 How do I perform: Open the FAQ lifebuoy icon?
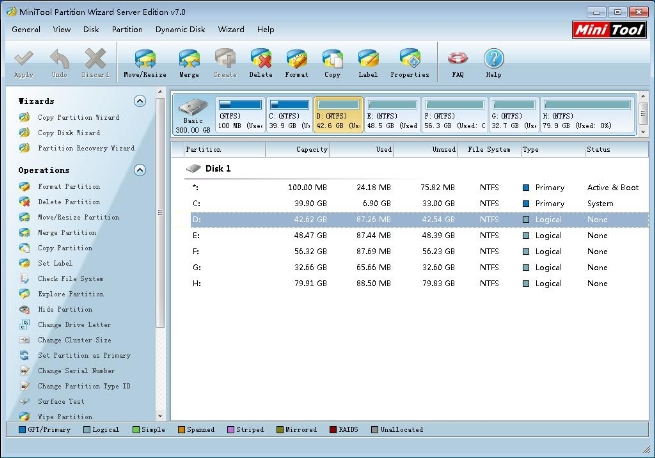pos(458,64)
